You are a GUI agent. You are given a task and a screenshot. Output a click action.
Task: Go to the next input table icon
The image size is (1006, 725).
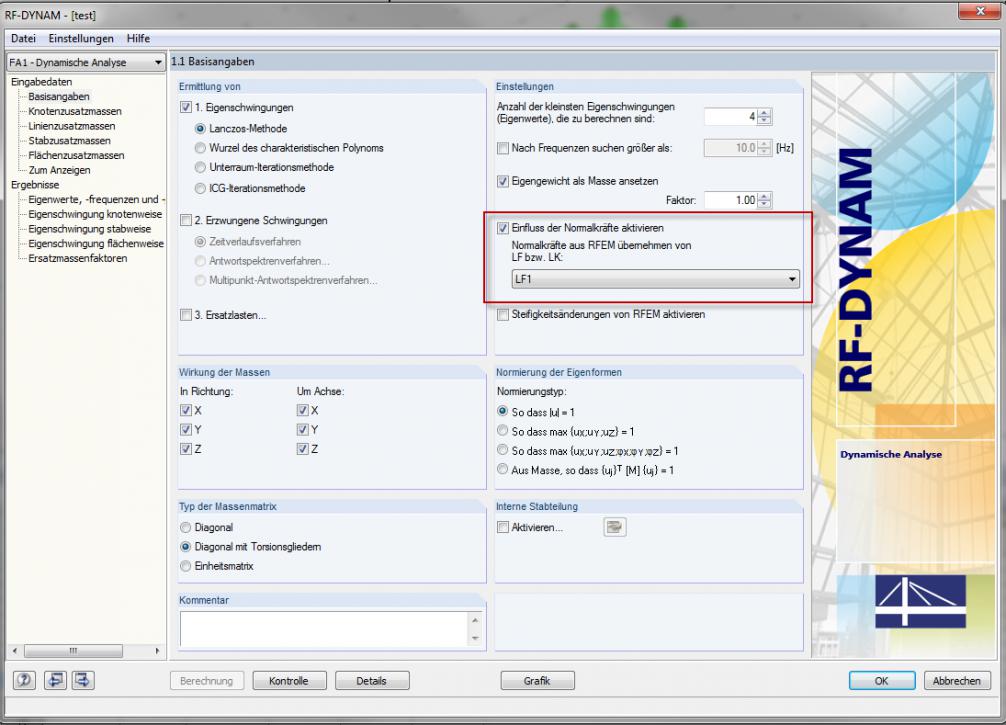point(83,680)
